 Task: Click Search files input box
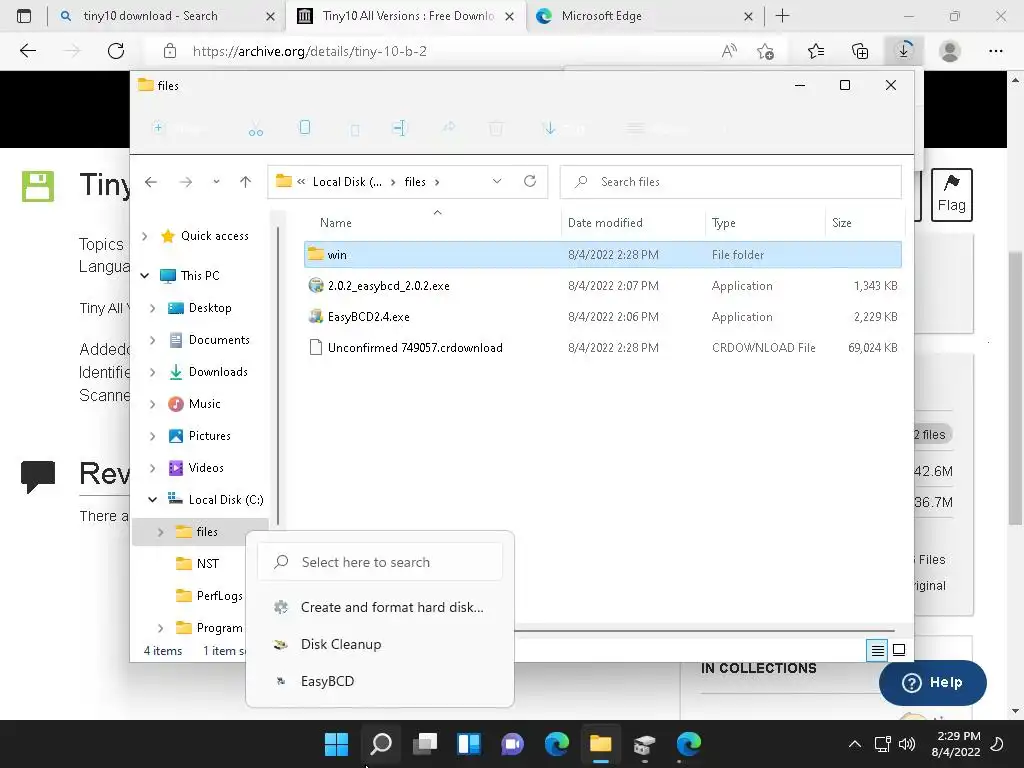click(731, 182)
